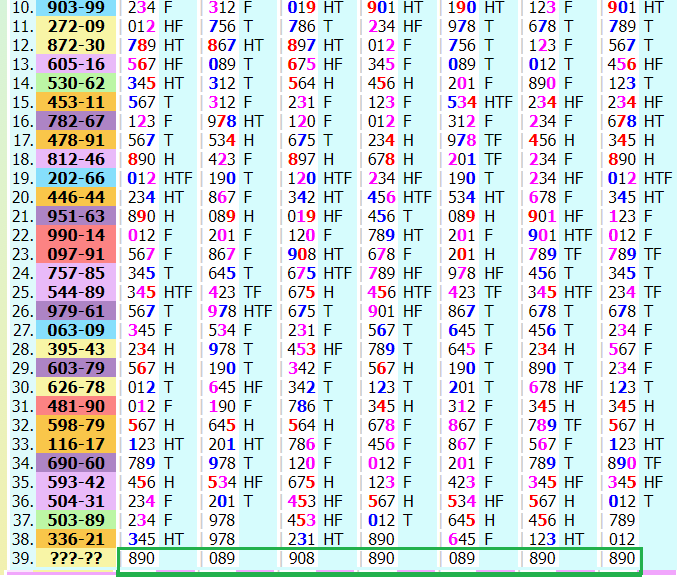Viewport: 679px width, 583px height.
Task: Click result 951-63
Action: (76, 216)
